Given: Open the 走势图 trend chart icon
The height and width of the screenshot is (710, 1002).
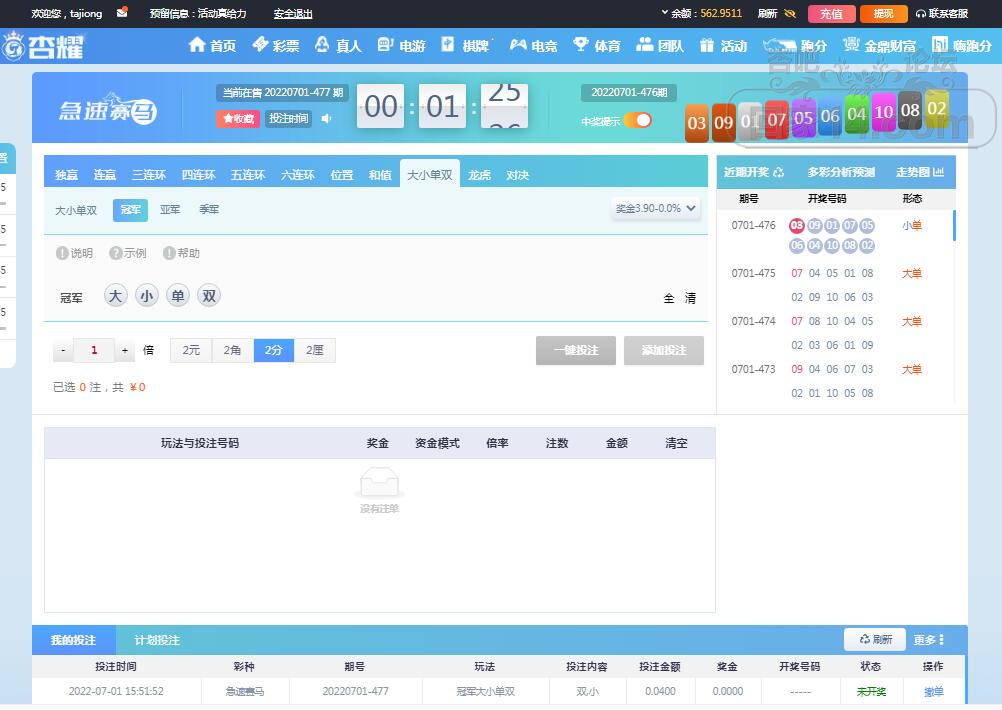Looking at the screenshot, I should click(938, 172).
